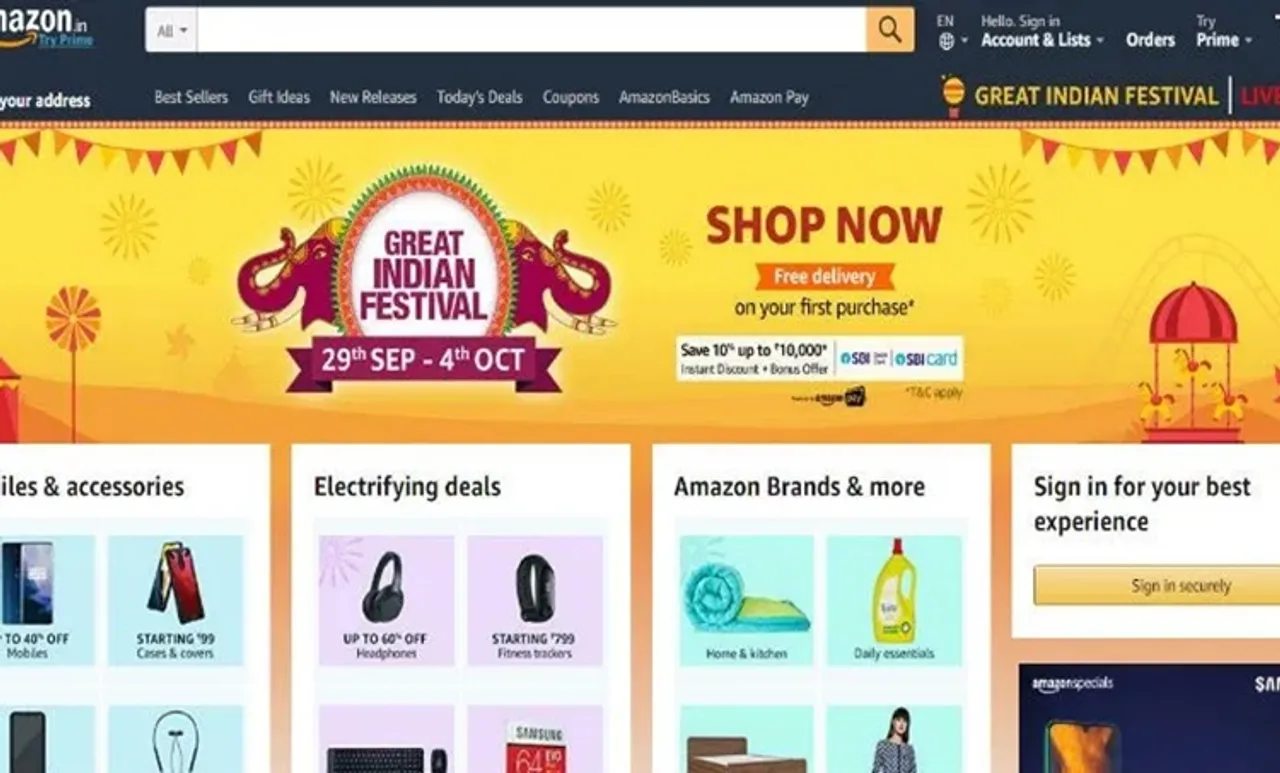1280x773 pixels.
Task: Expand the EN language selector
Action: [951, 31]
